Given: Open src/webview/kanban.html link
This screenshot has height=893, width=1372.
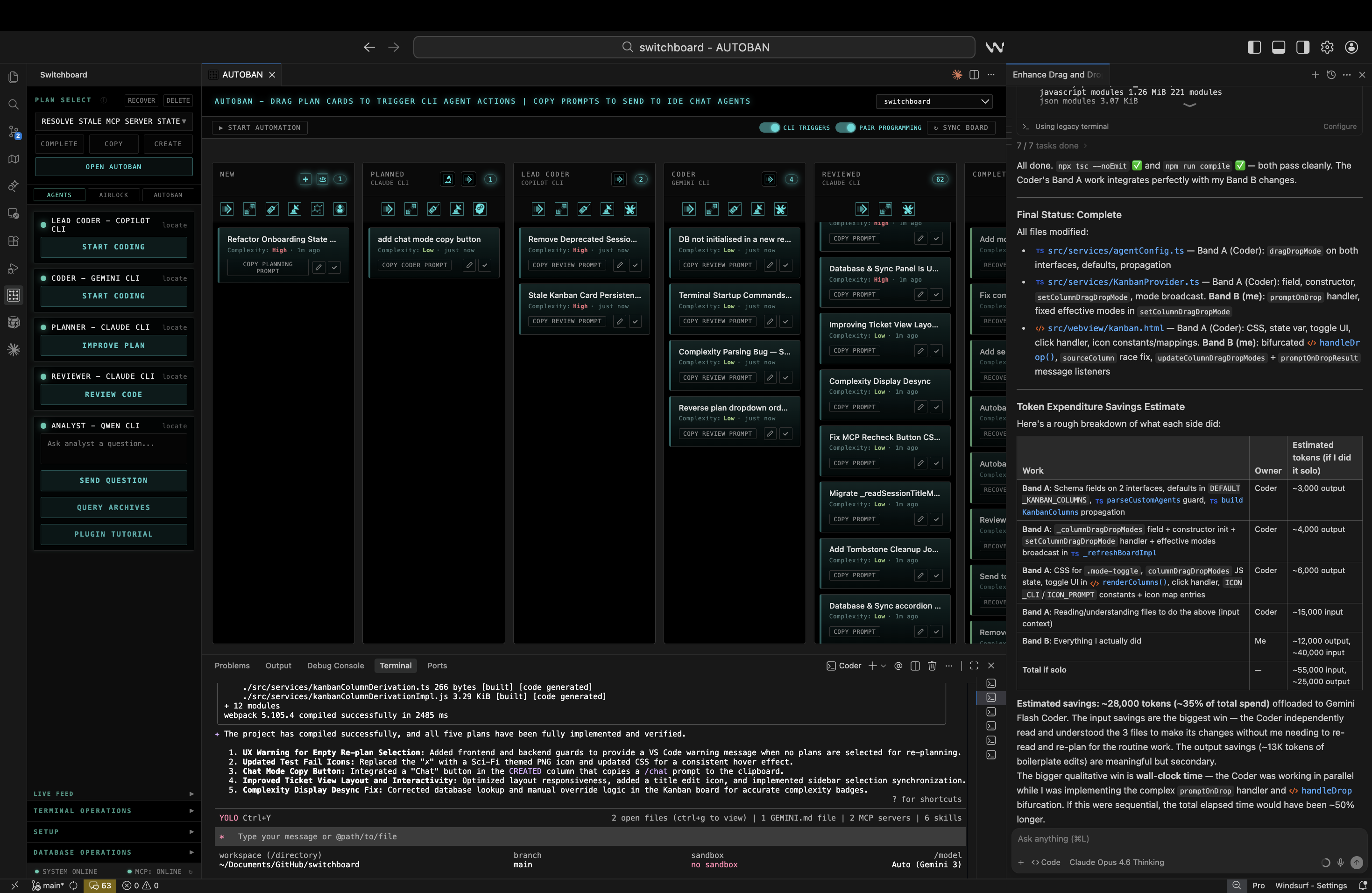Looking at the screenshot, I should (1105, 328).
